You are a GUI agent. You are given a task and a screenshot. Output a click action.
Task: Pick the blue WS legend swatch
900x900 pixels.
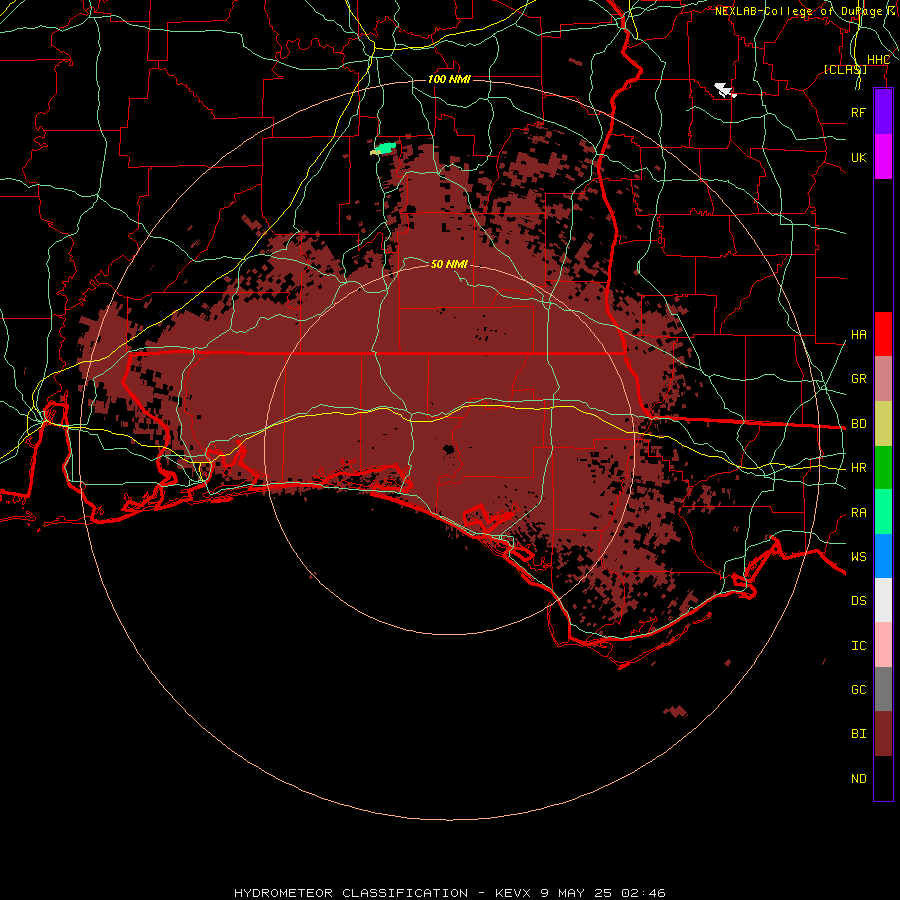click(883, 556)
